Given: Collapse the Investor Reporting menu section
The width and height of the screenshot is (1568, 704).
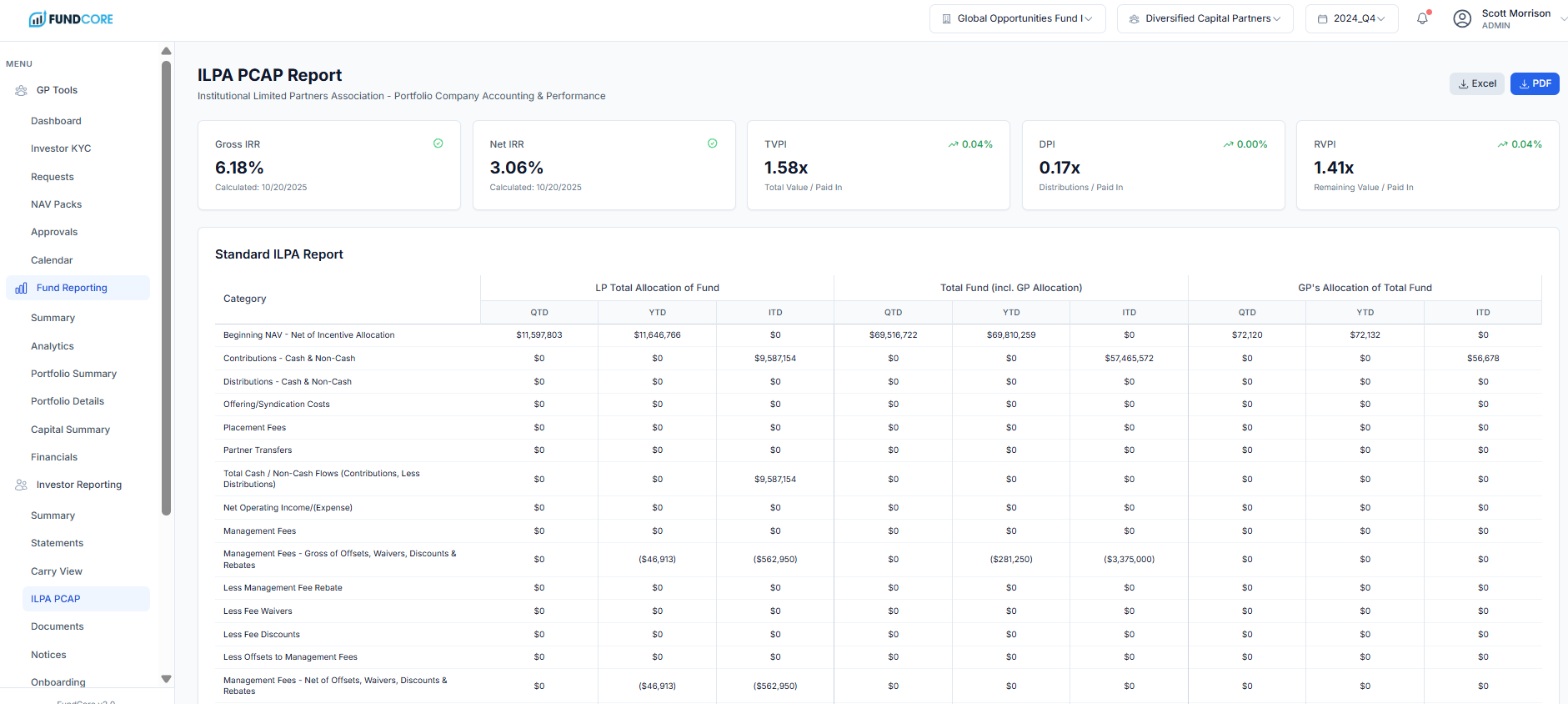Looking at the screenshot, I should coord(78,485).
